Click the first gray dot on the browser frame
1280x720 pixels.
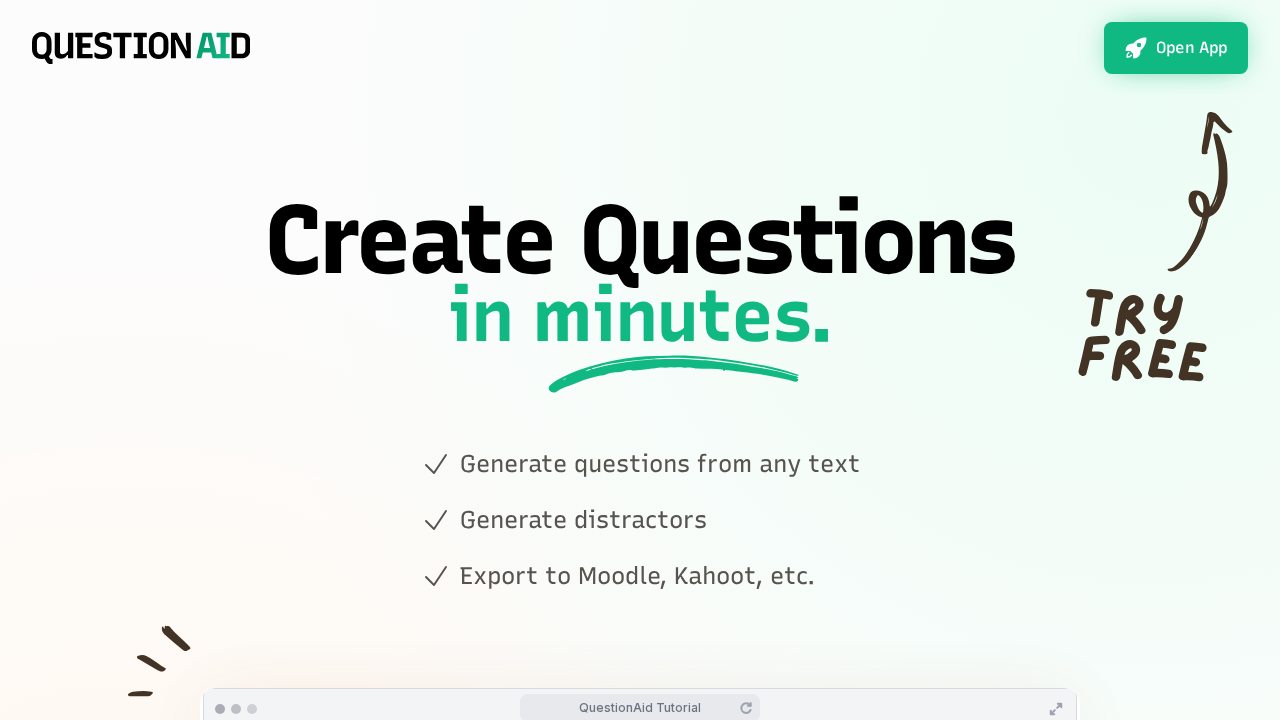(219, 708)
